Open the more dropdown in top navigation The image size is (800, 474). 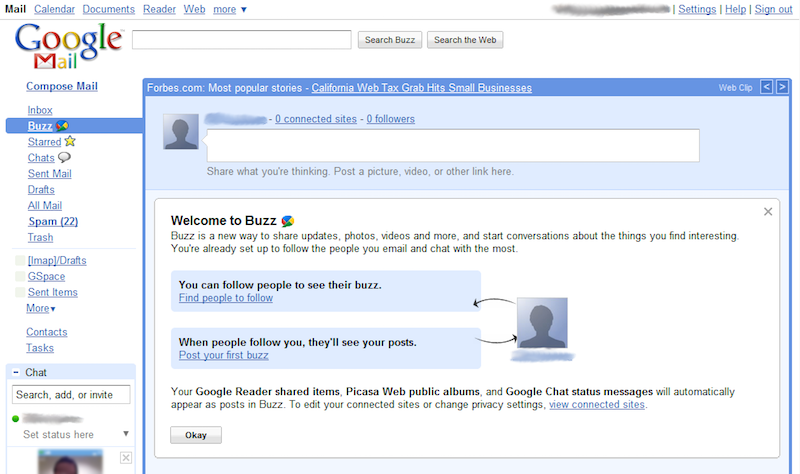click(x=230, y=9)
